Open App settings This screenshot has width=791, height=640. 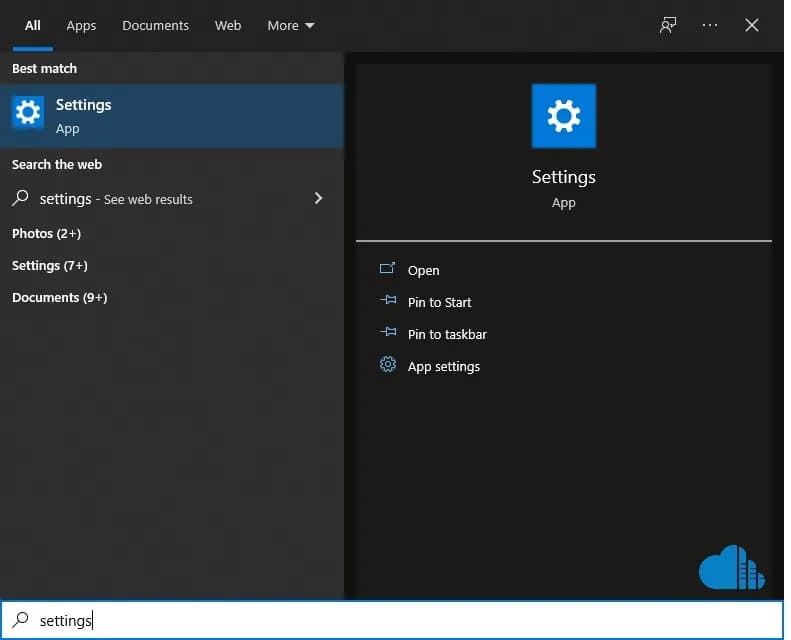click(444, 367)
